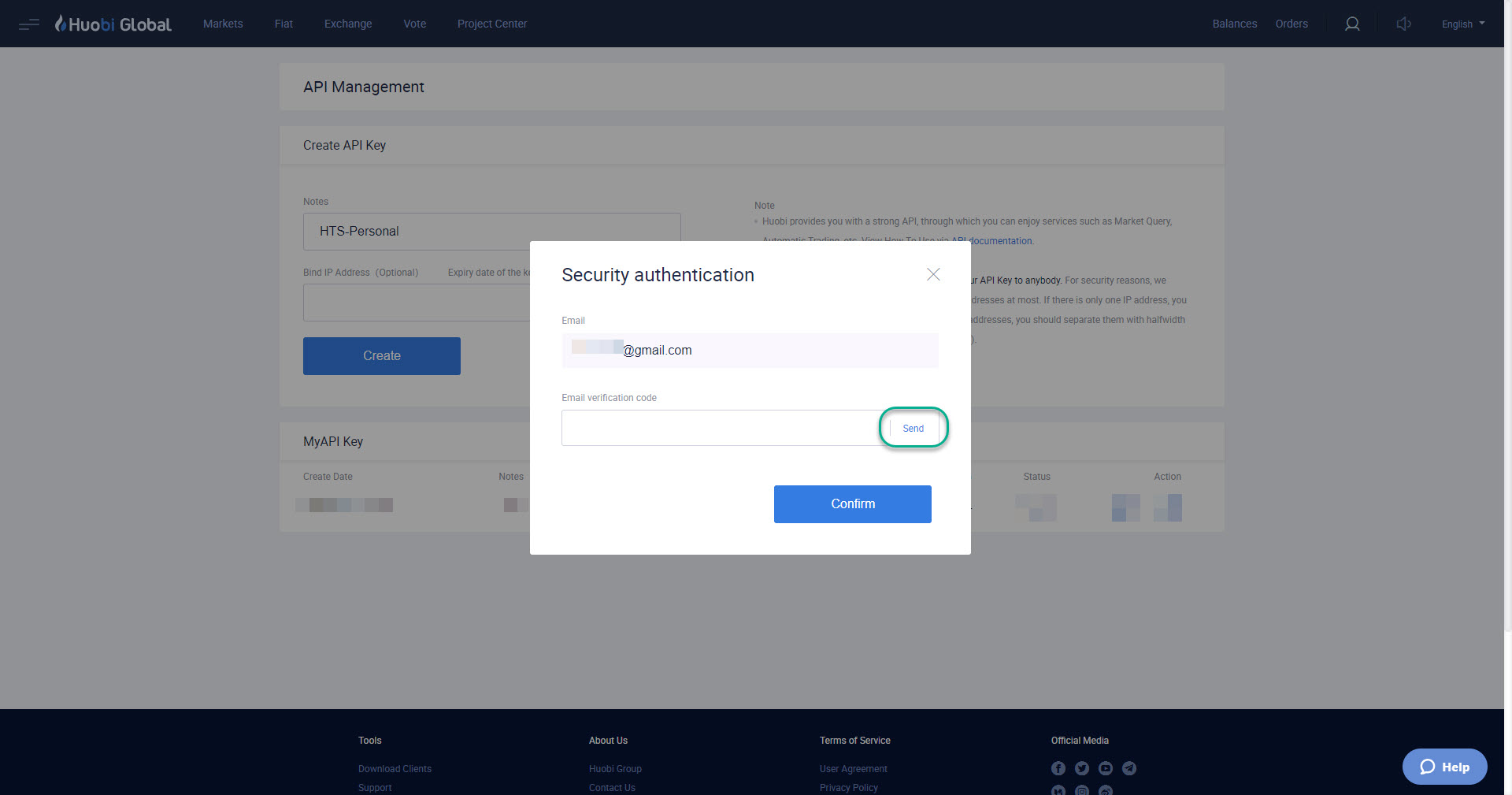Open the Privacy Policy link
Screen dimensions: 1512x795
[x=848, y=787]
